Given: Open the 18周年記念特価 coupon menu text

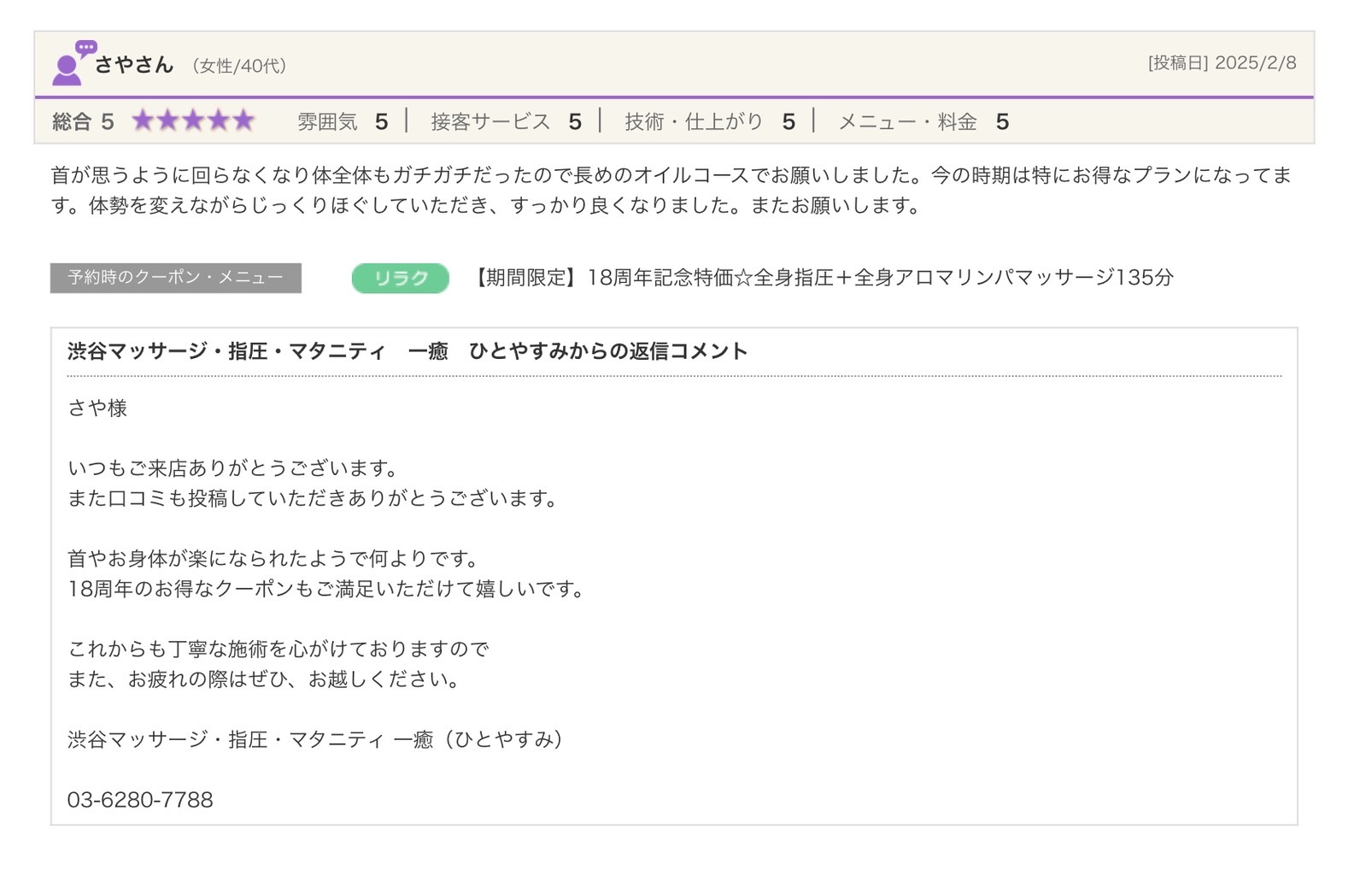Looking at the screenshot, I should (x=820, y=278).
